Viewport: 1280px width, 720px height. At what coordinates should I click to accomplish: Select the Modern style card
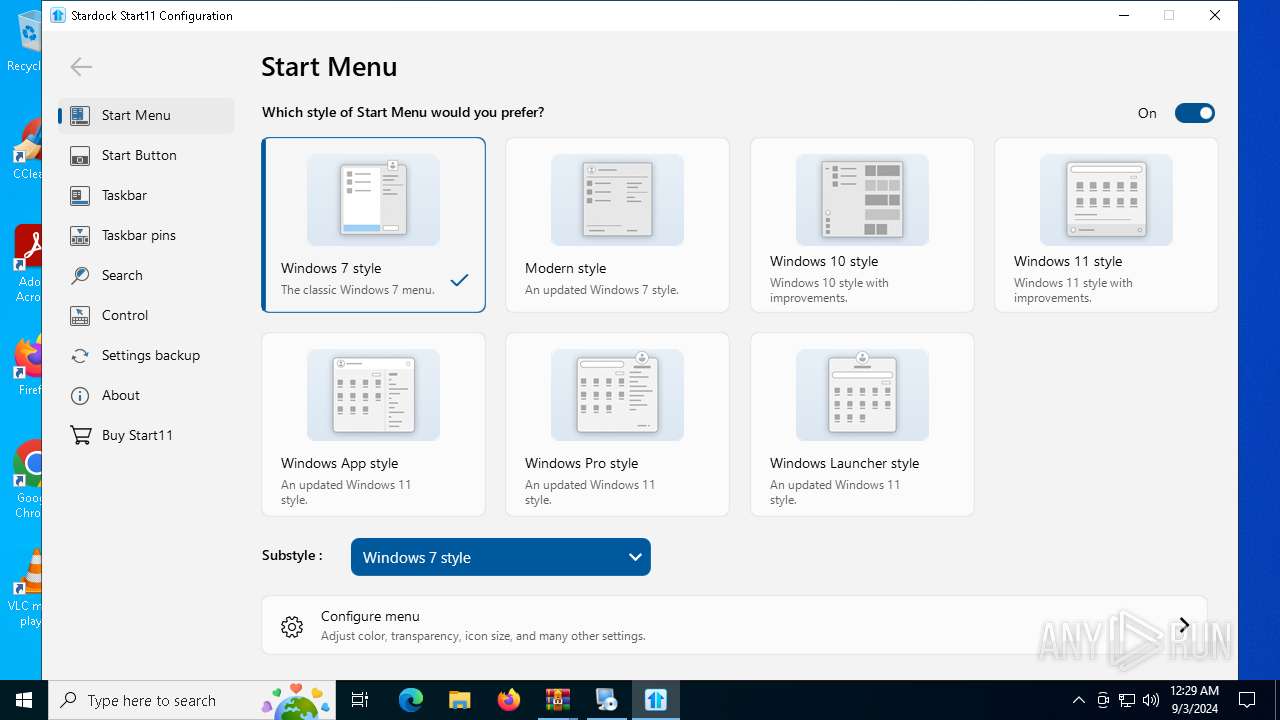click(x=617, y=225)
